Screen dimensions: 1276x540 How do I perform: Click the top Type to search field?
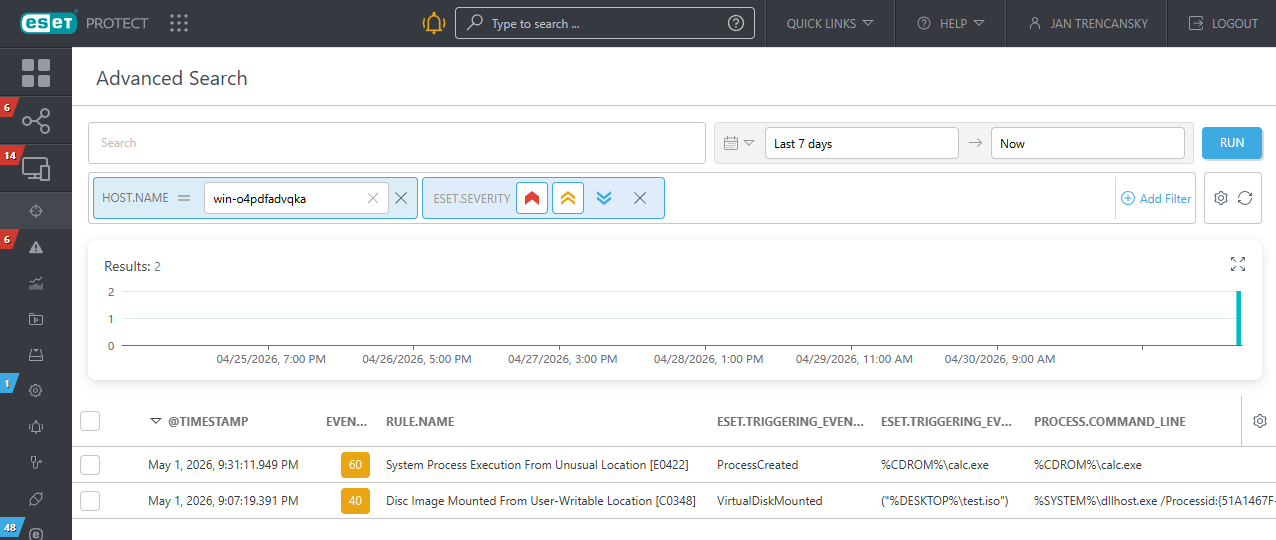click(605, 23)
